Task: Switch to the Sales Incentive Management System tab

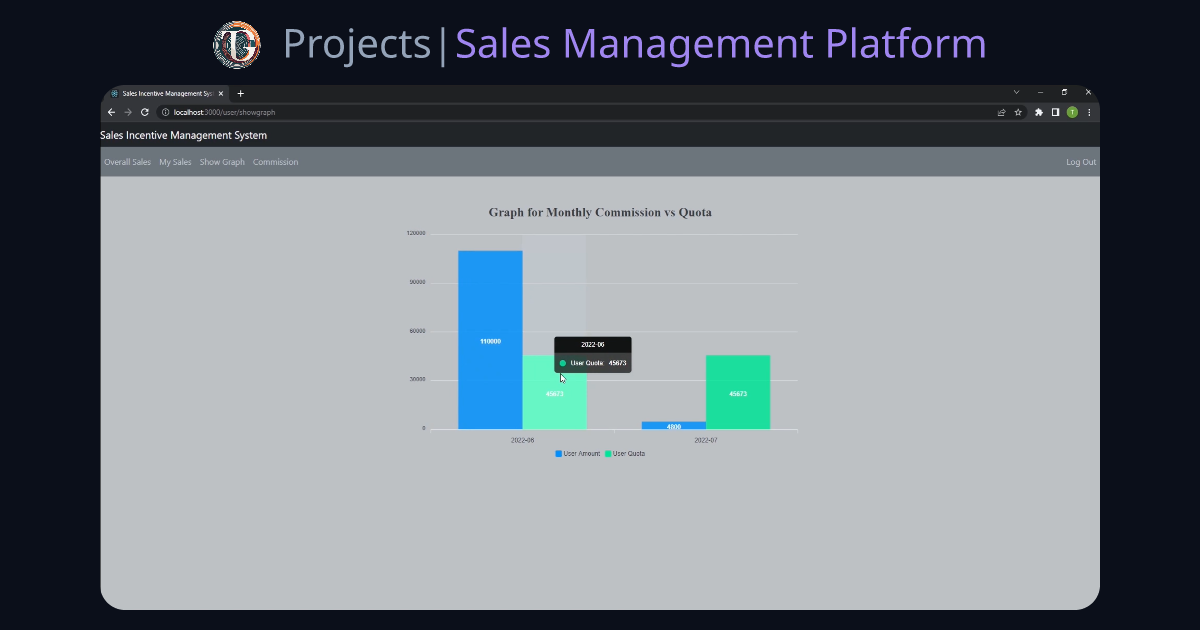Action: [x=165, y=93]
